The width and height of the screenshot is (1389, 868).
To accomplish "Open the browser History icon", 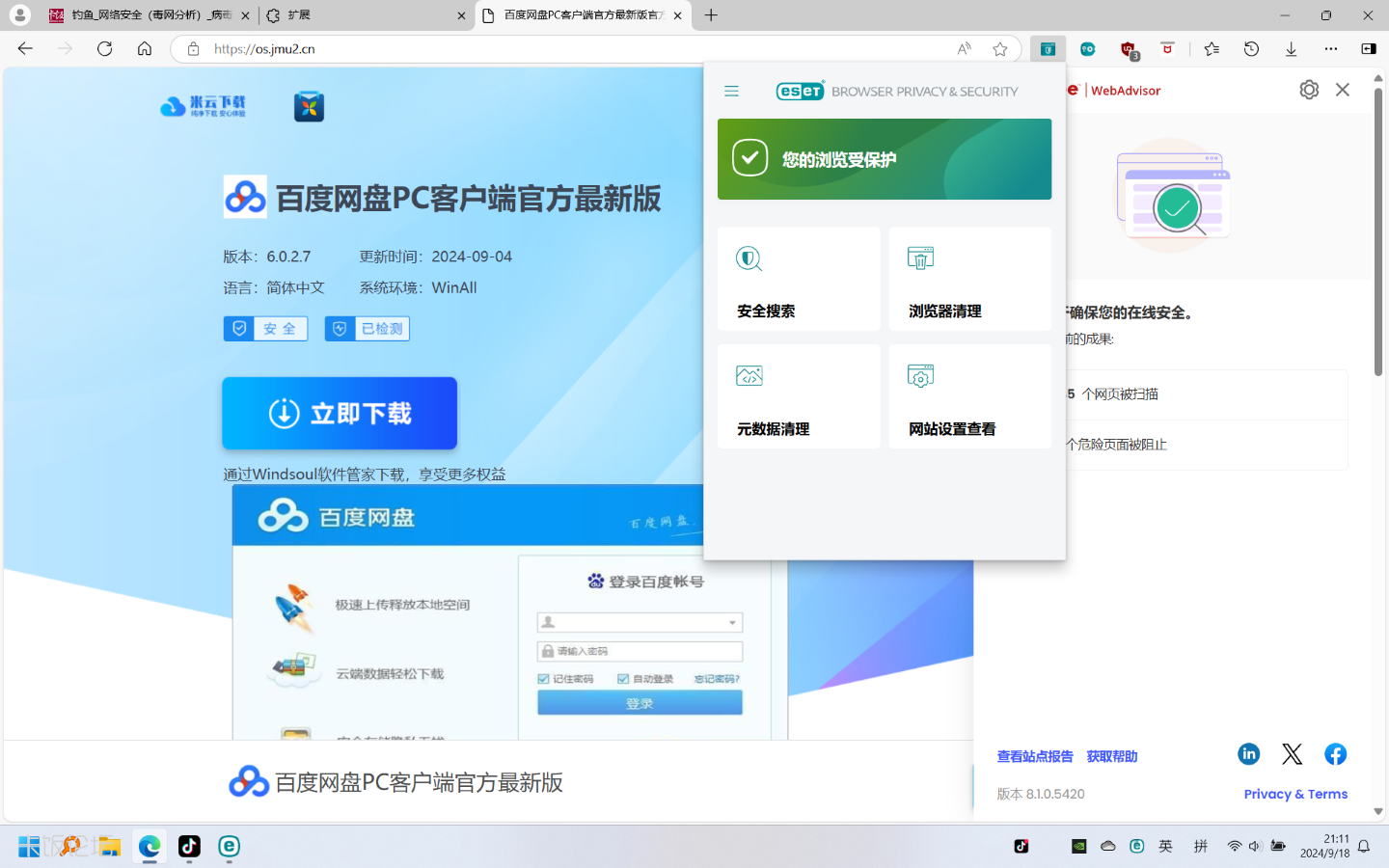I will 1251,49.
